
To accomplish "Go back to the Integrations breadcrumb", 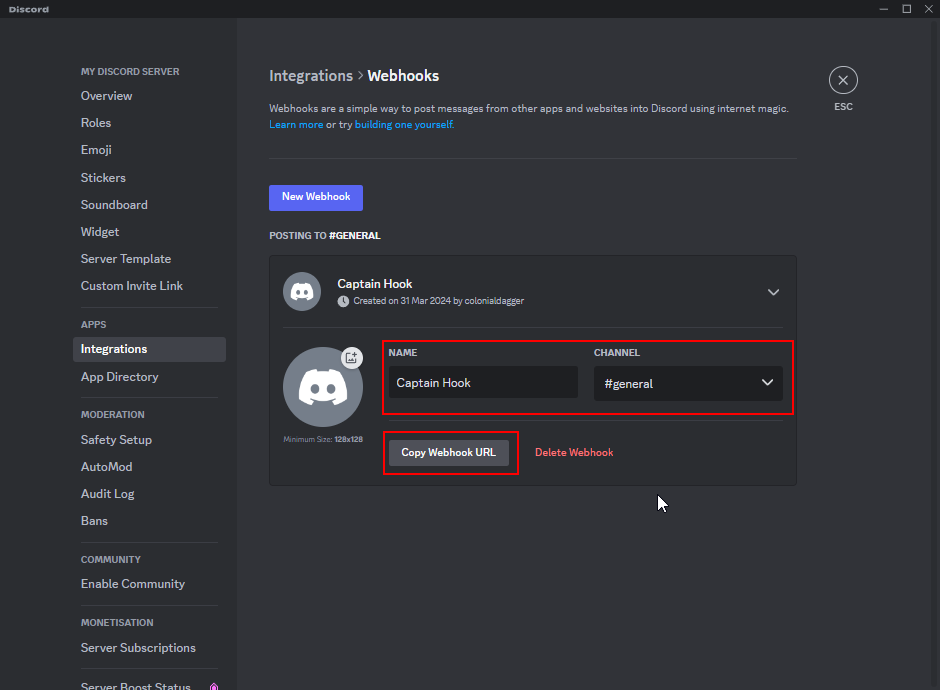I will pos(311,76).
